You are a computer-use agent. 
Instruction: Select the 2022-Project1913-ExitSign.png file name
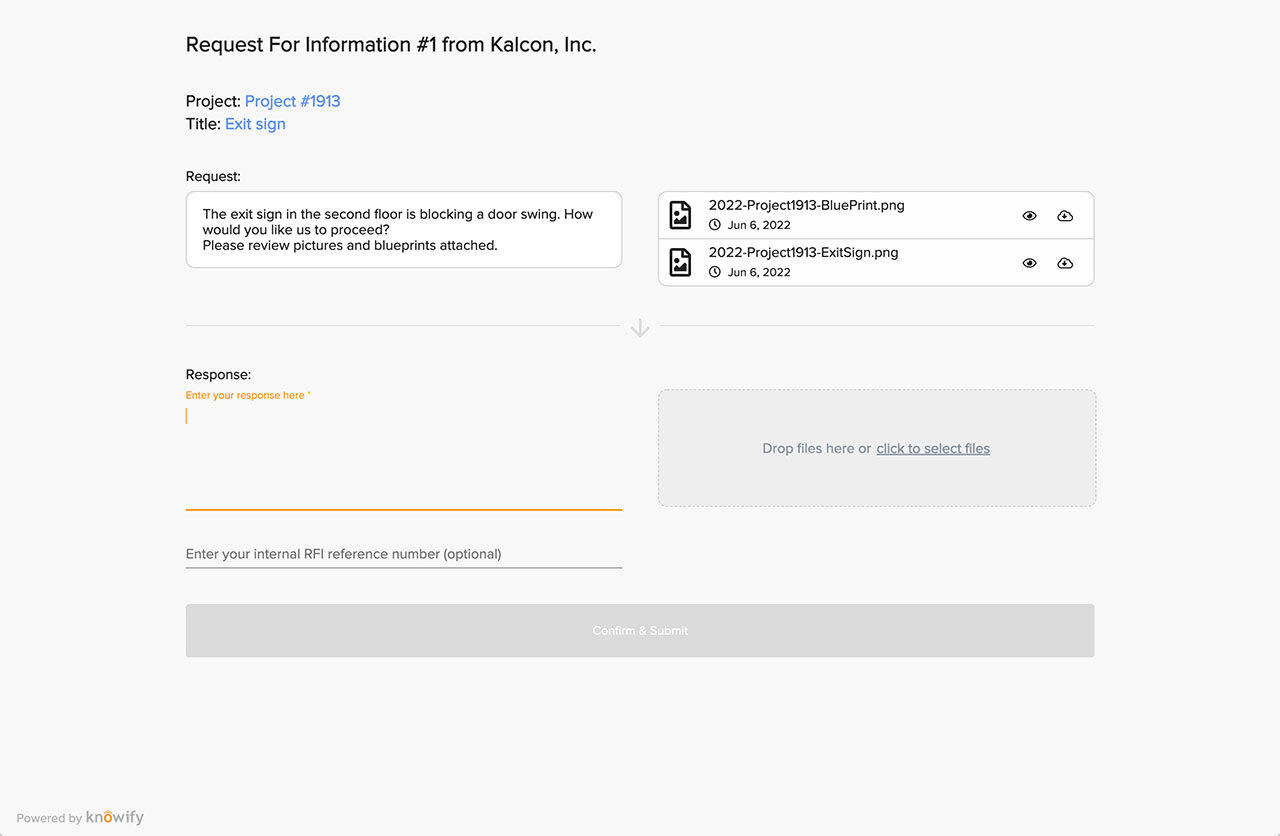803,252
